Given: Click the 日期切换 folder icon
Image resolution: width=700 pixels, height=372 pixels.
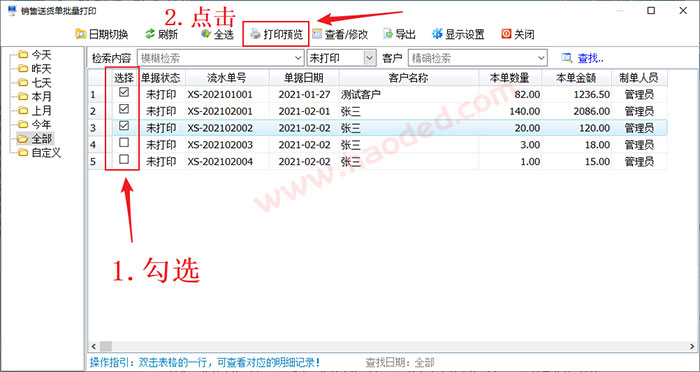Looking at the screenshot, I should click(80, 34).
